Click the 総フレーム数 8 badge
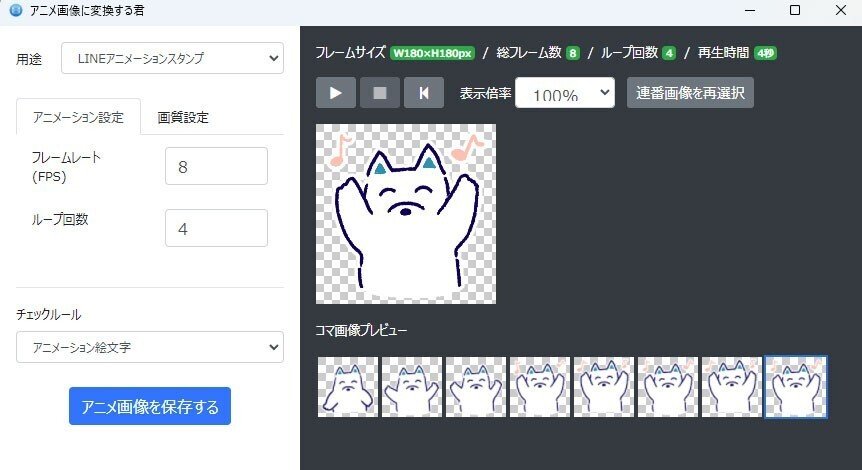The image size is (862, 470). coord(573,53)
